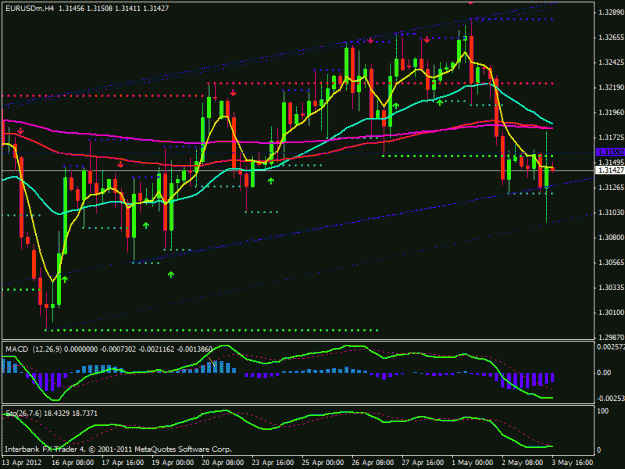Select the 1.30800 price axis label
The image size is (625, 469).
click(x=611, y=237)
